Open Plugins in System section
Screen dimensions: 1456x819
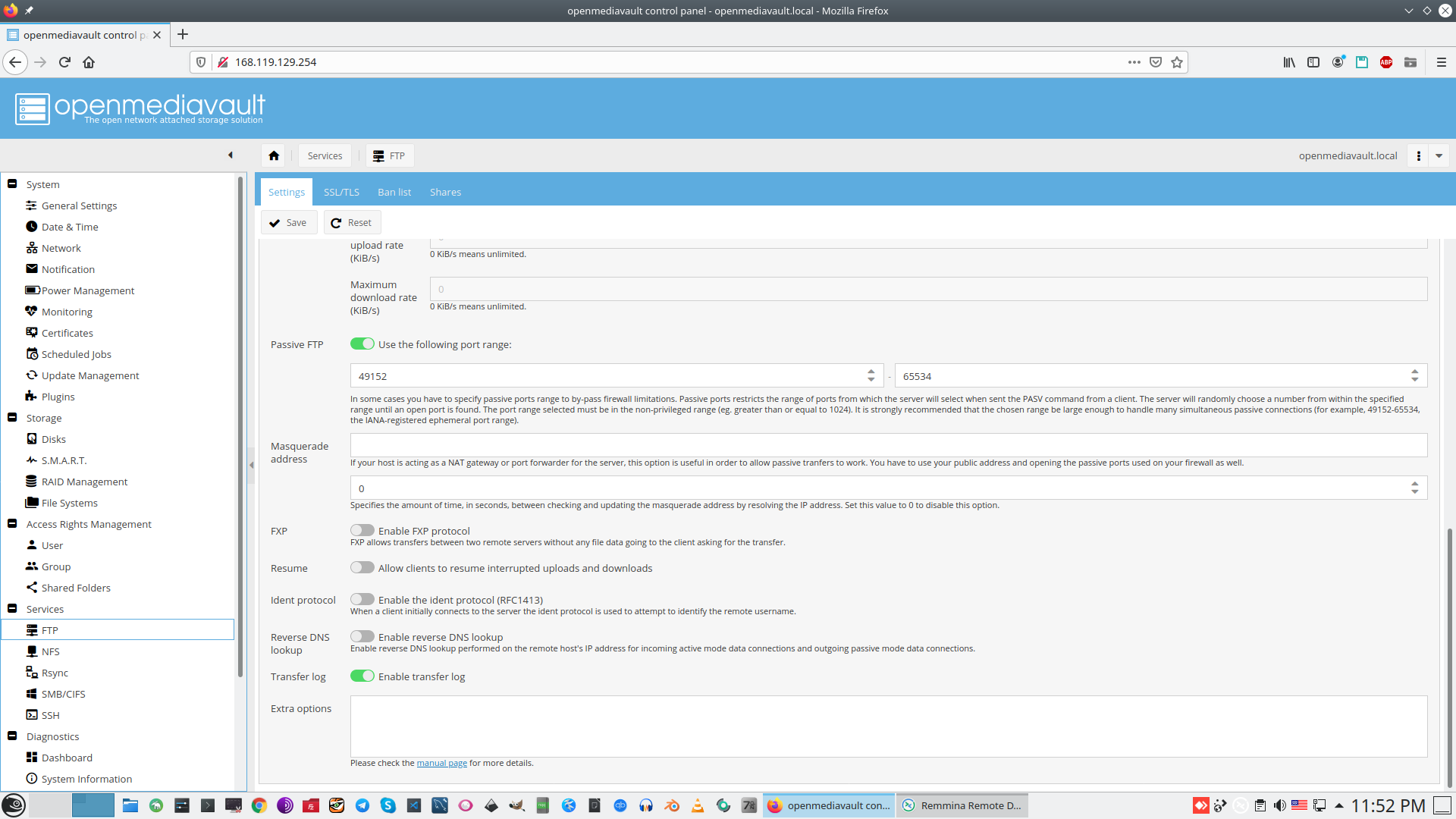pyautogui.click(x=58, y=397)
